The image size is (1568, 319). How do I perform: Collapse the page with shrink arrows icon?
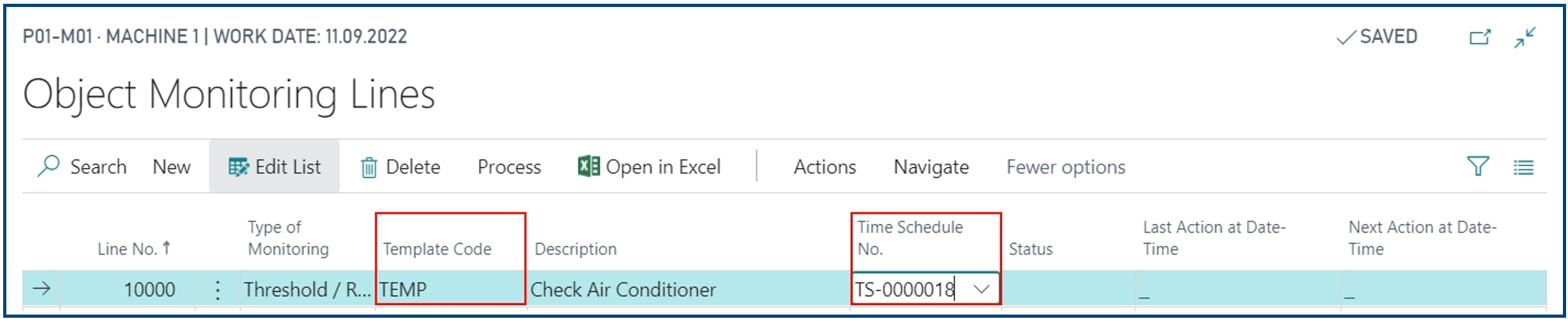pos(1525,37)
